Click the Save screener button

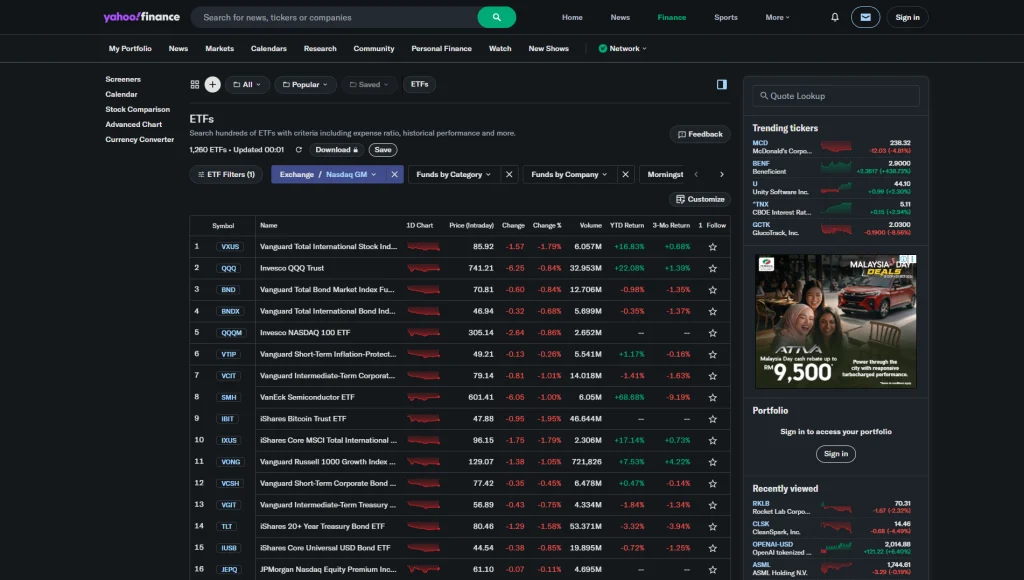click(383, 150)
